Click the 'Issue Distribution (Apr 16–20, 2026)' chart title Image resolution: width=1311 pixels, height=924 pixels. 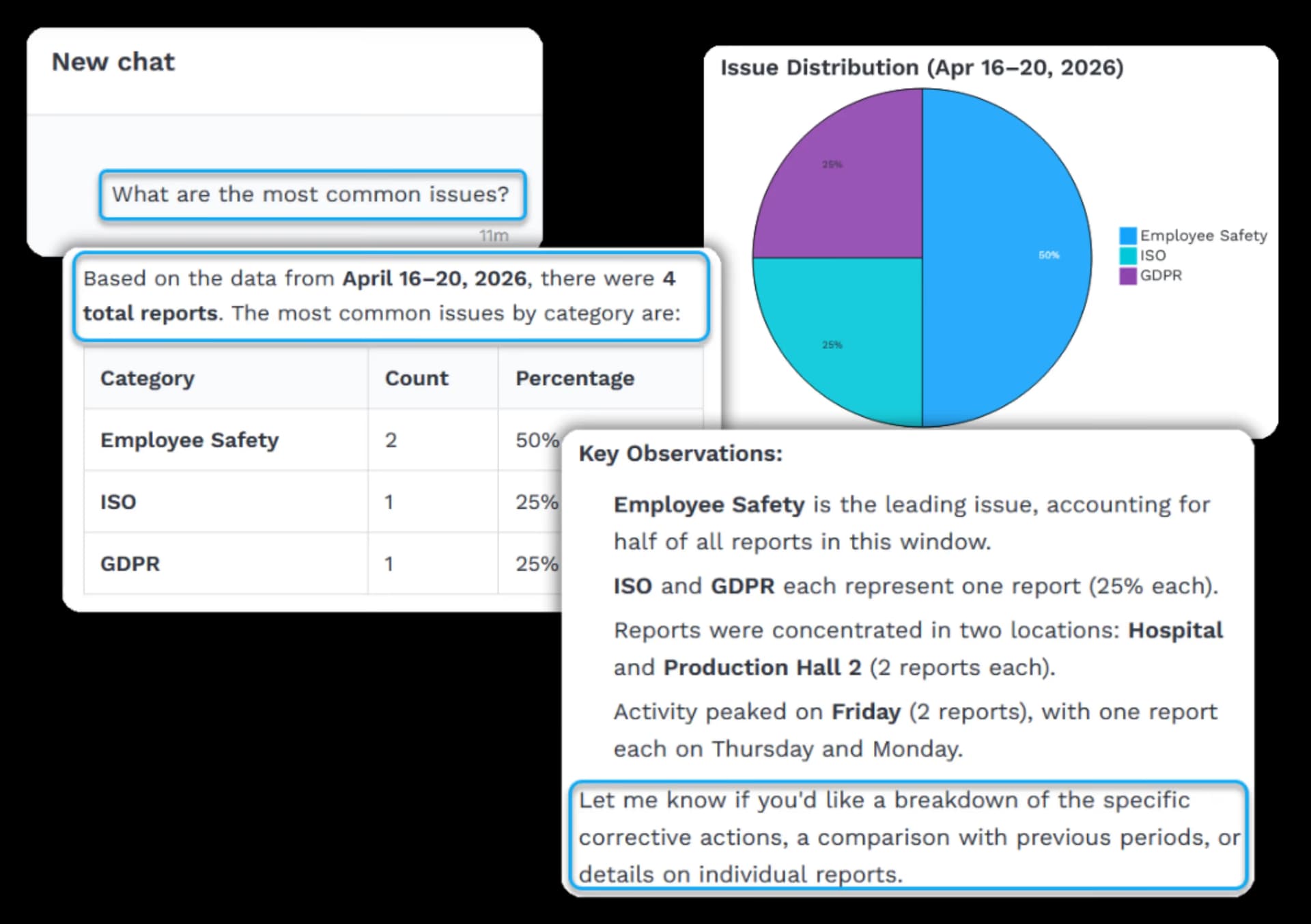[922, 68]
